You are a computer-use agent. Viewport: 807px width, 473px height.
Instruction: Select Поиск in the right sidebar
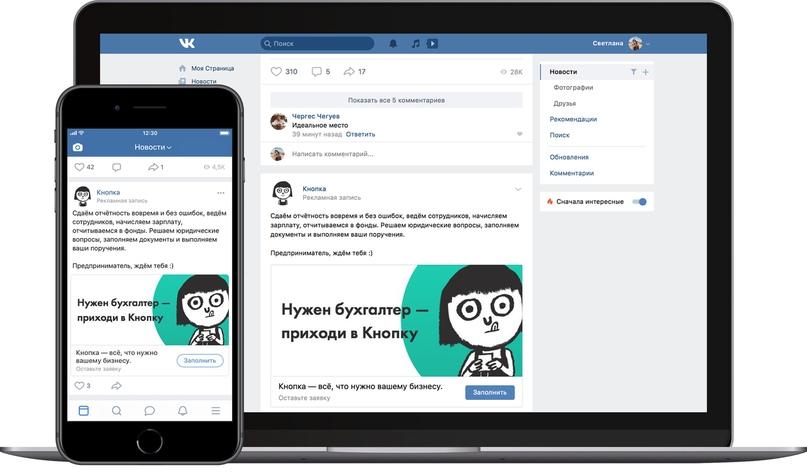coord(559,135)
